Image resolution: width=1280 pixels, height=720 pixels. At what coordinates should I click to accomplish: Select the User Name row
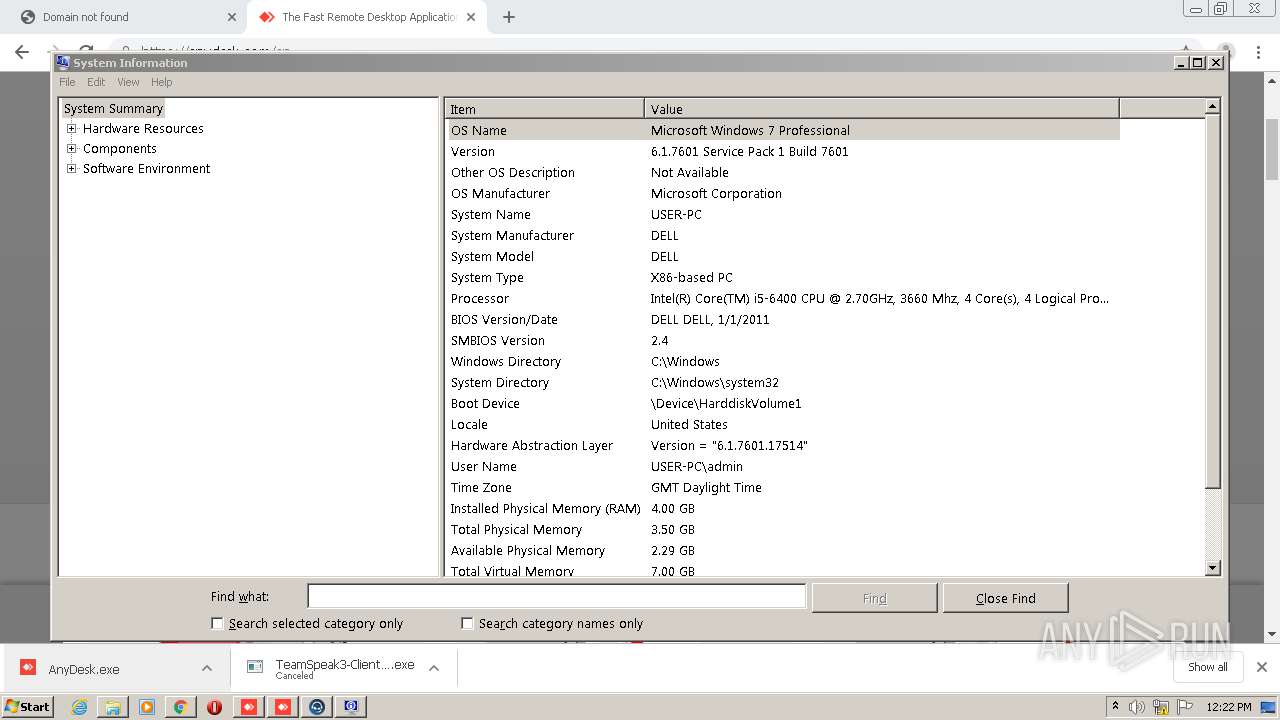pos(782,466)
